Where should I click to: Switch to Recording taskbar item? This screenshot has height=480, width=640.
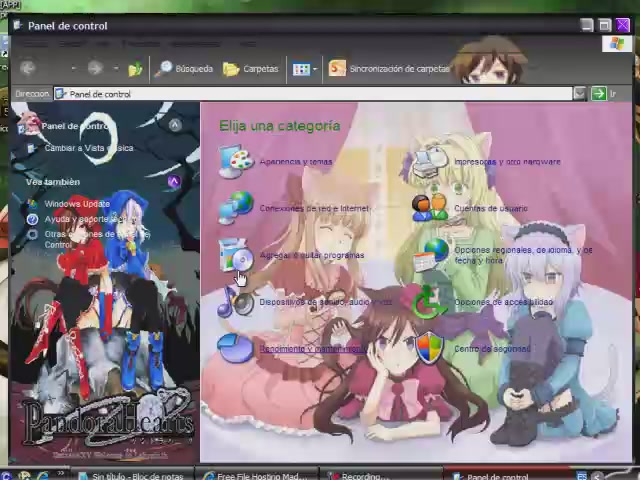381,475
